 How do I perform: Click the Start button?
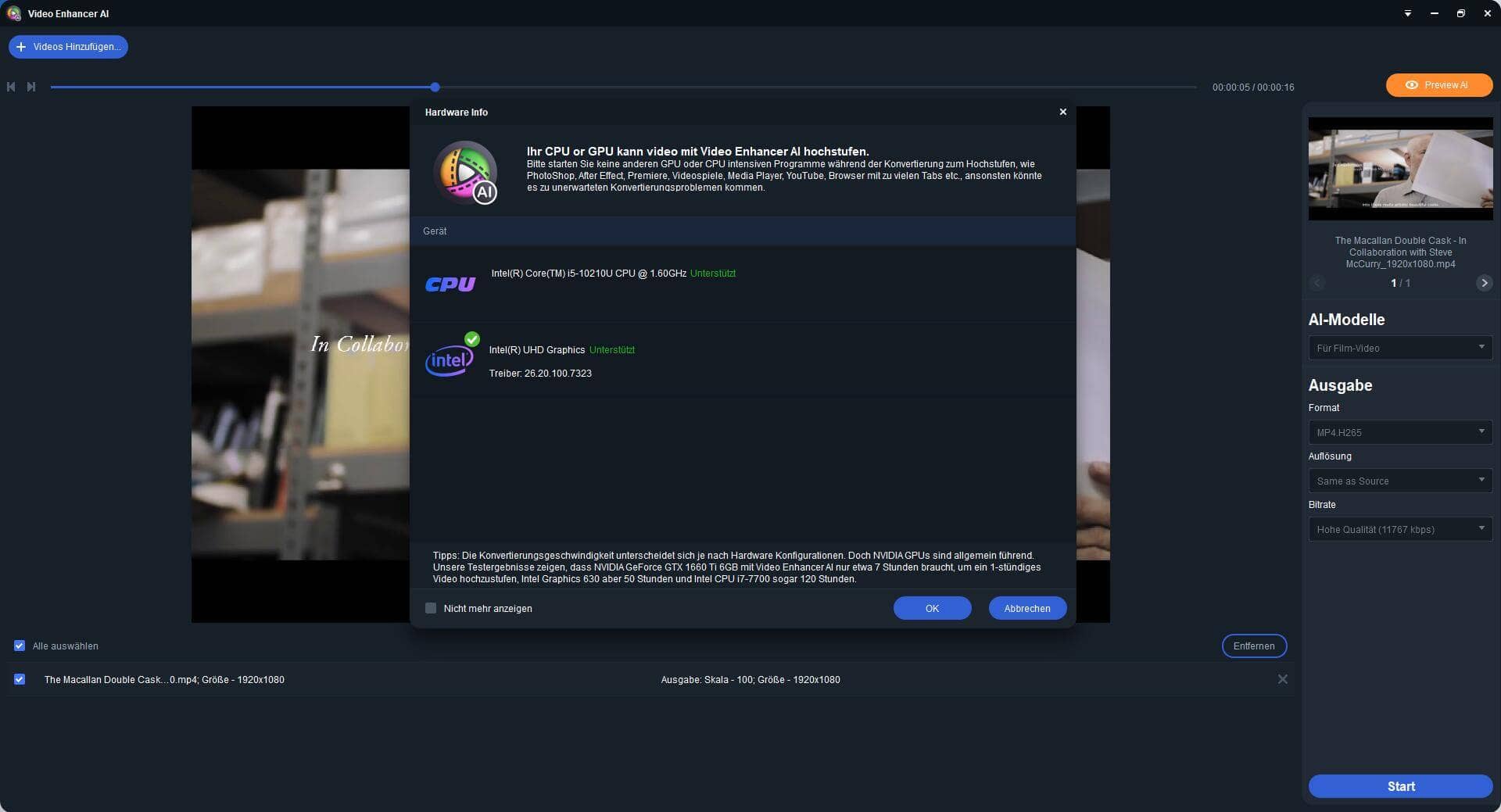coord(1400,786)
